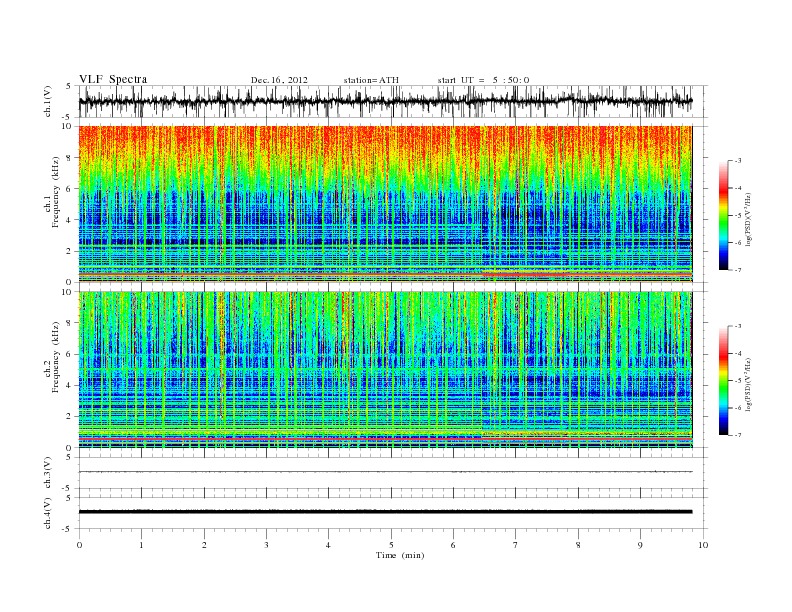Click the 7 minute tick label on Time axis
792x612 pixels.
pyautogui.click(x=516, y=545)
